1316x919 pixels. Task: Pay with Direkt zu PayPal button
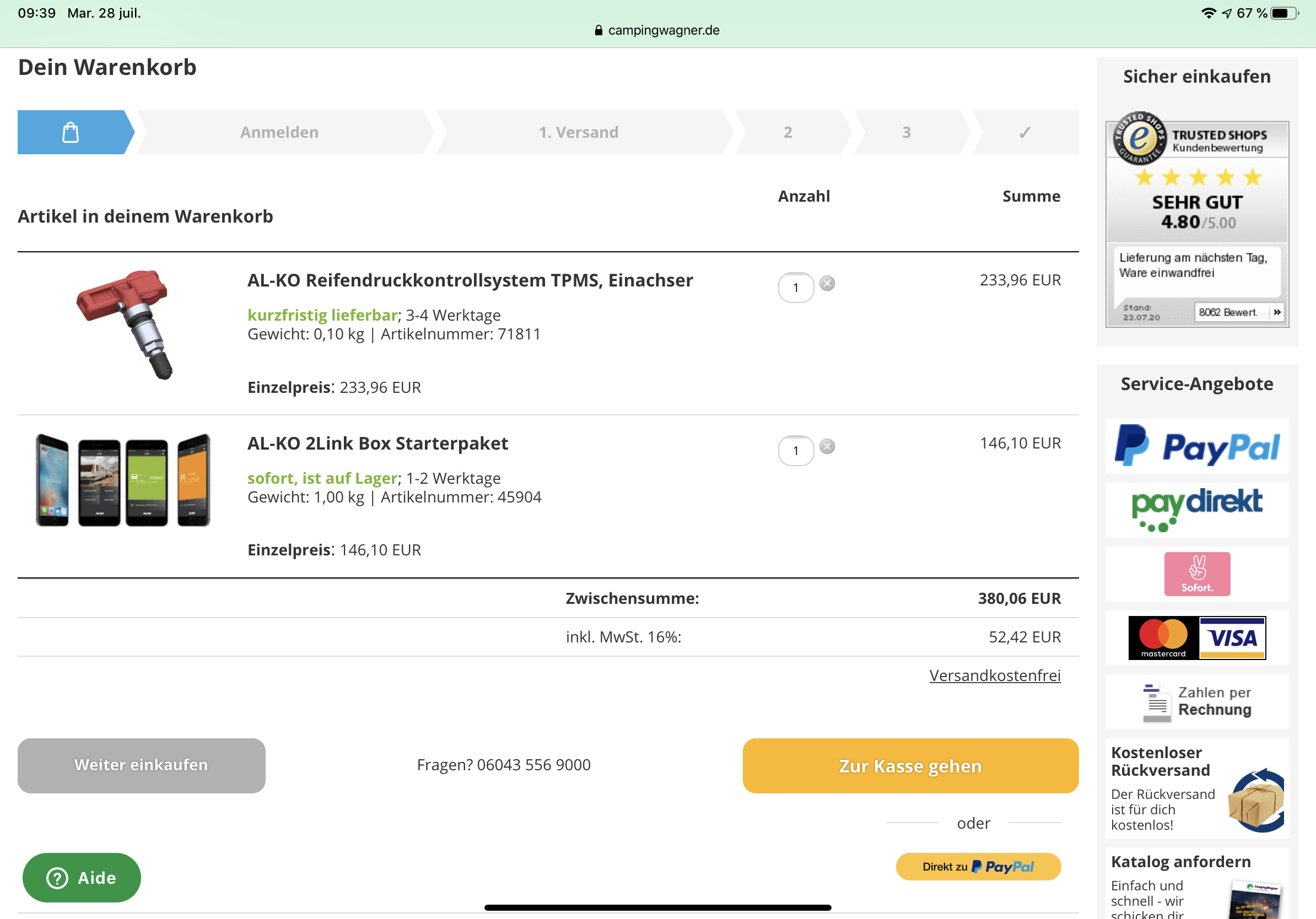[978, 866]
